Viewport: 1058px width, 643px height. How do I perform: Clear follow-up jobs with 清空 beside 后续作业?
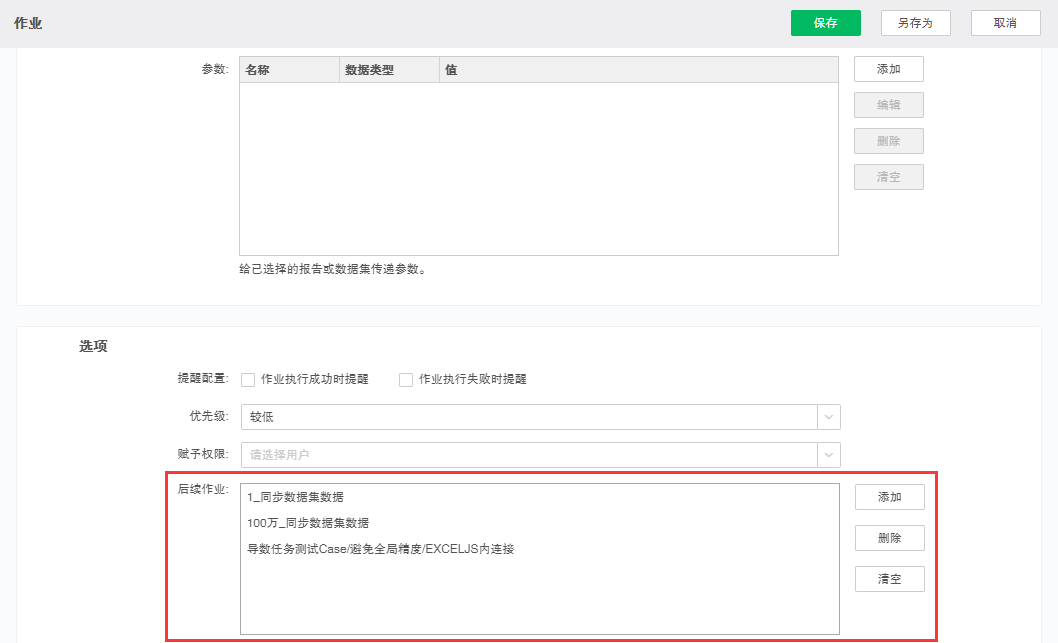[x=889, y=579]
